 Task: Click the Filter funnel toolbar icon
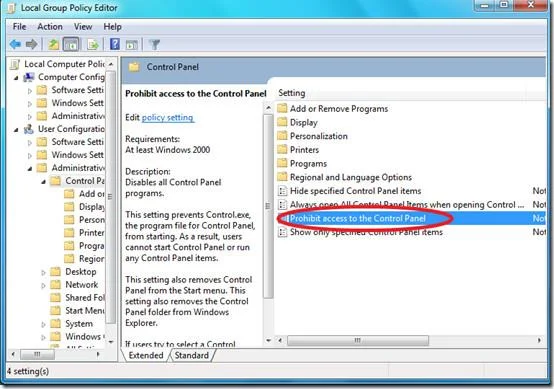point(155,45)
